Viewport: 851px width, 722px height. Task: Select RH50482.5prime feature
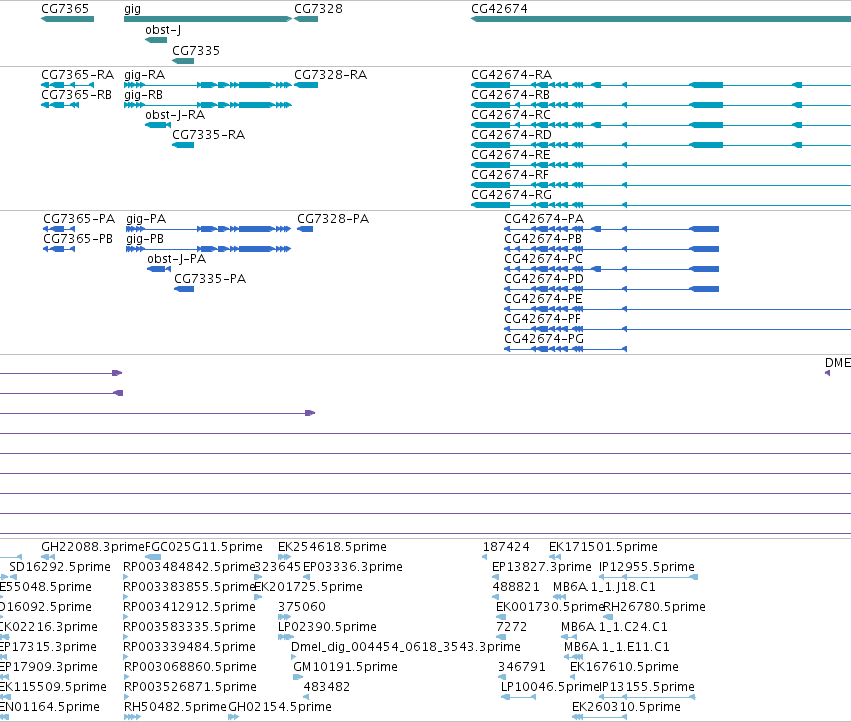tap(132, 717)
